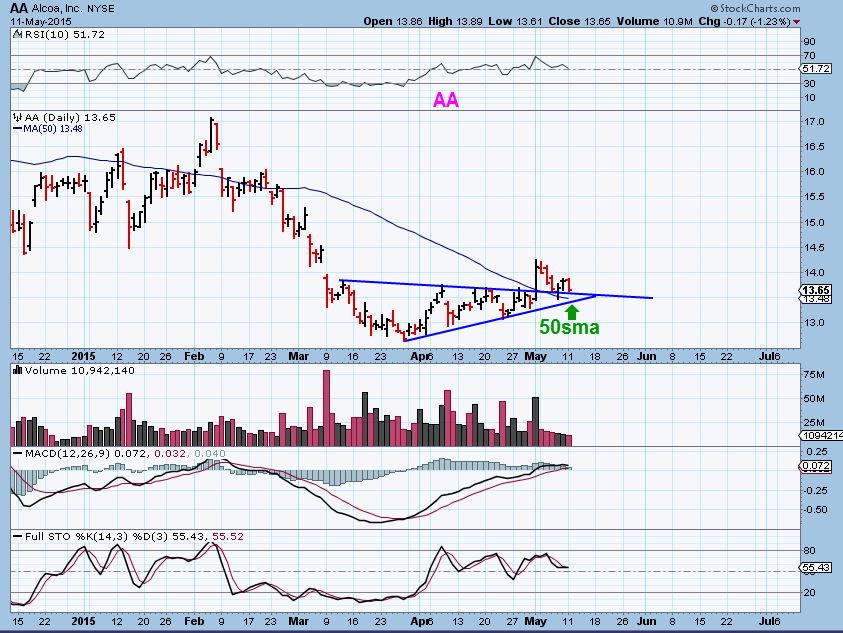Click the "13.0" price axis label
Viewport: 843px width, 633px height.
(814, 323)
